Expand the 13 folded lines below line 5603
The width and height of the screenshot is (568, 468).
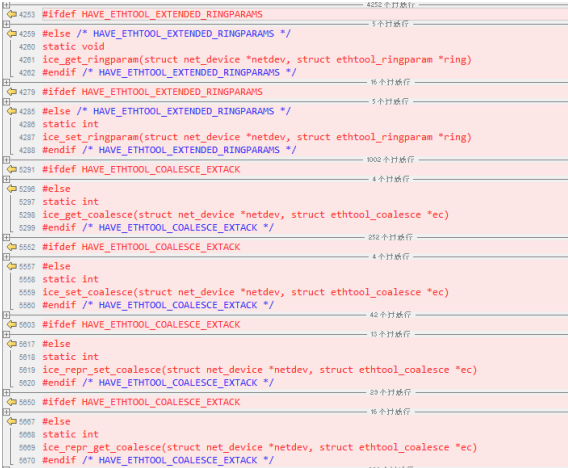6,334
